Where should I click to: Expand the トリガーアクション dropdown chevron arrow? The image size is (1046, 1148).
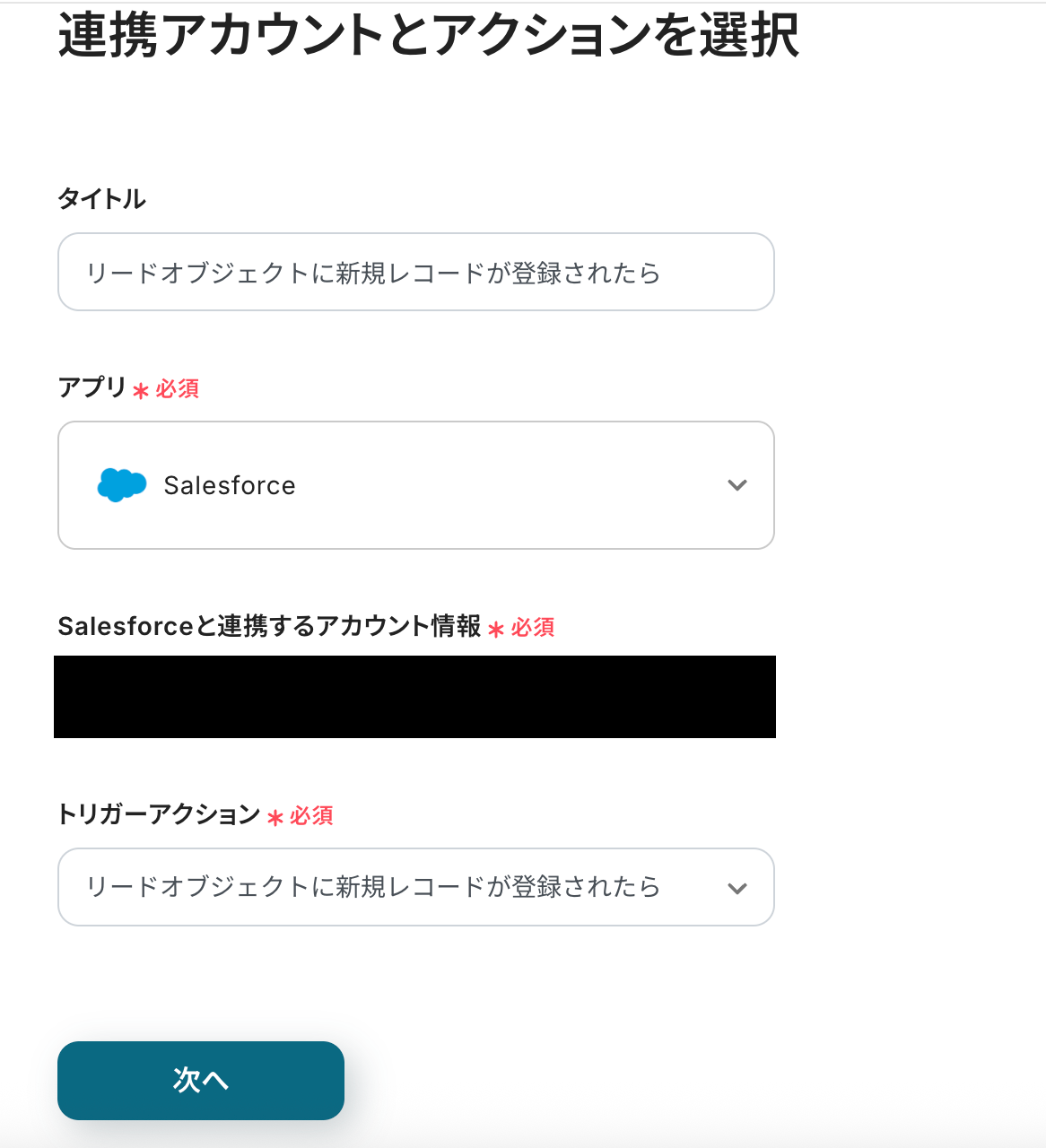click(x=737, y=888)
